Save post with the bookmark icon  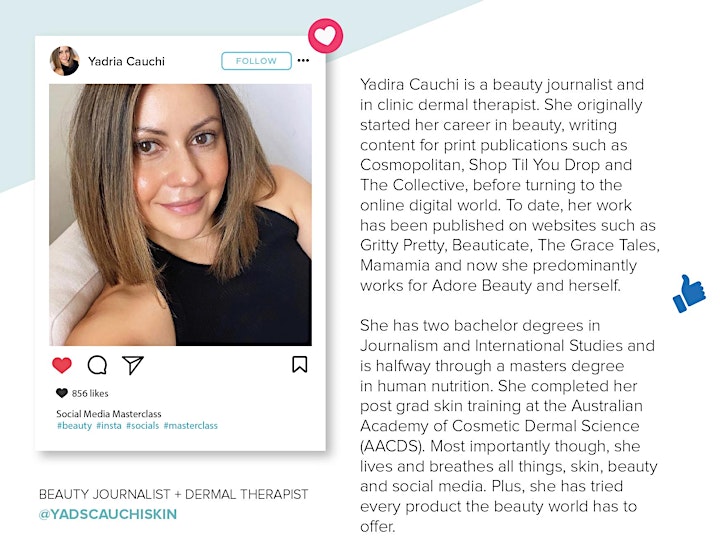tap(300, 364)
